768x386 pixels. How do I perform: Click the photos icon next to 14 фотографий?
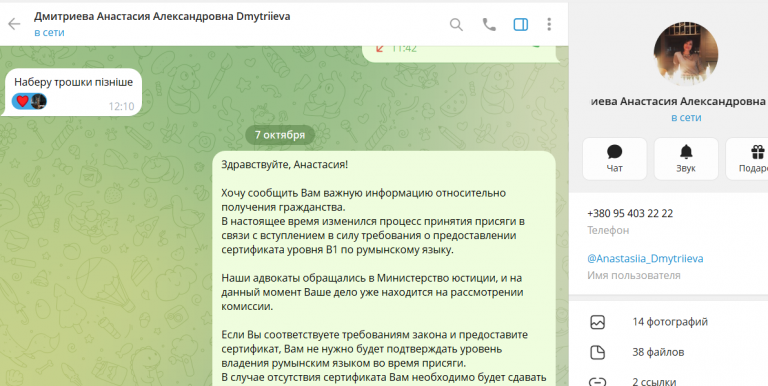point(598,322)
